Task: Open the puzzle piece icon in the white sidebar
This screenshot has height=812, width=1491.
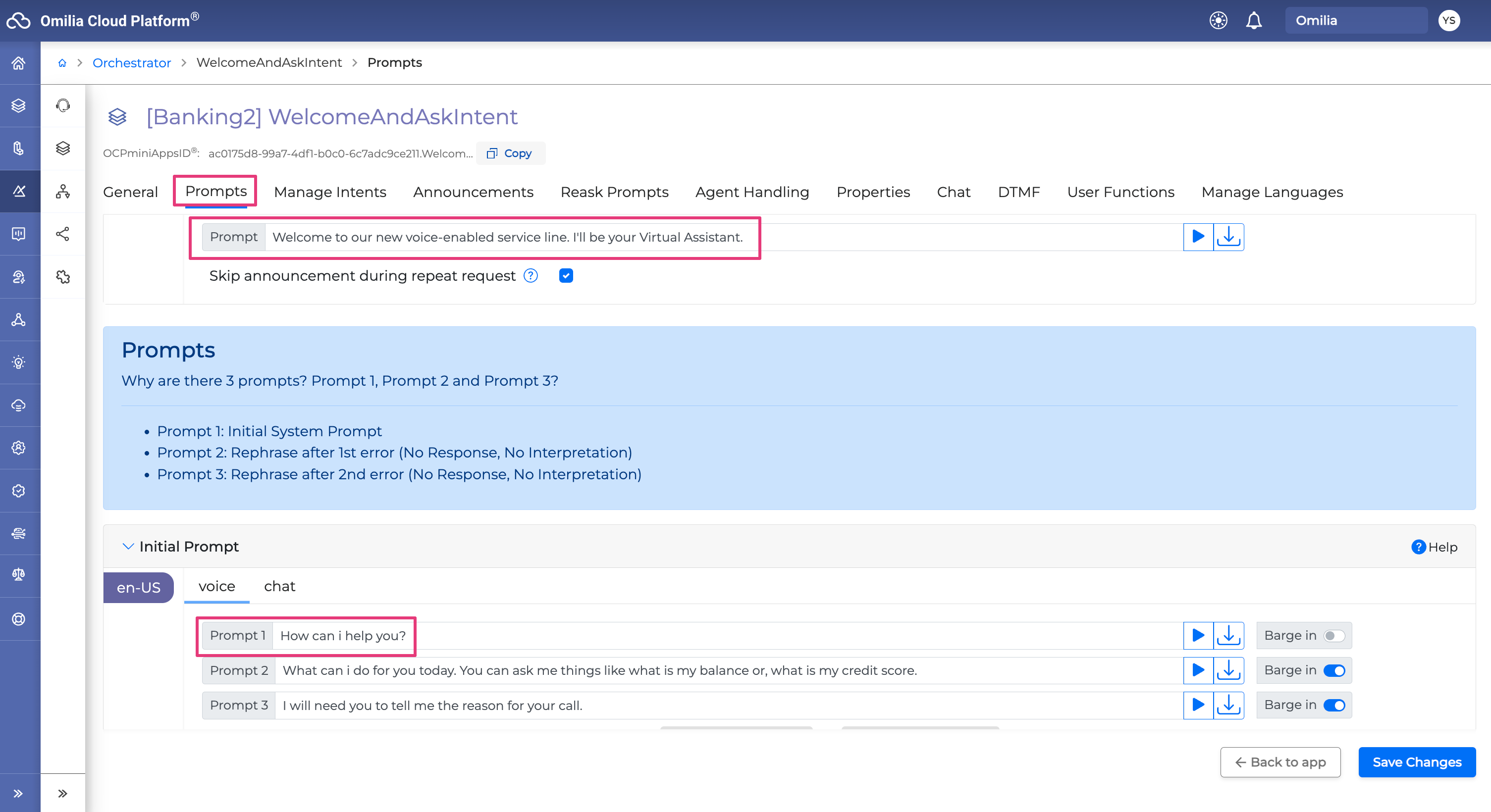Action: (63, 277)
